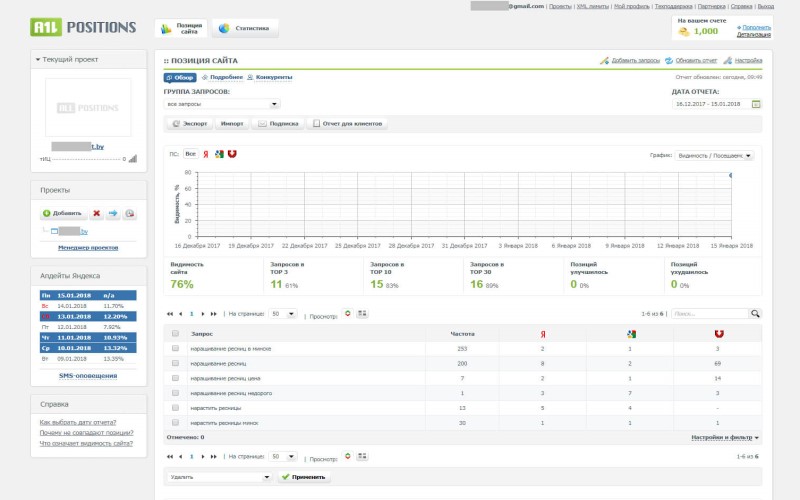Check the row "наращивание ресниц недорого"

click(x=175, y=393)
